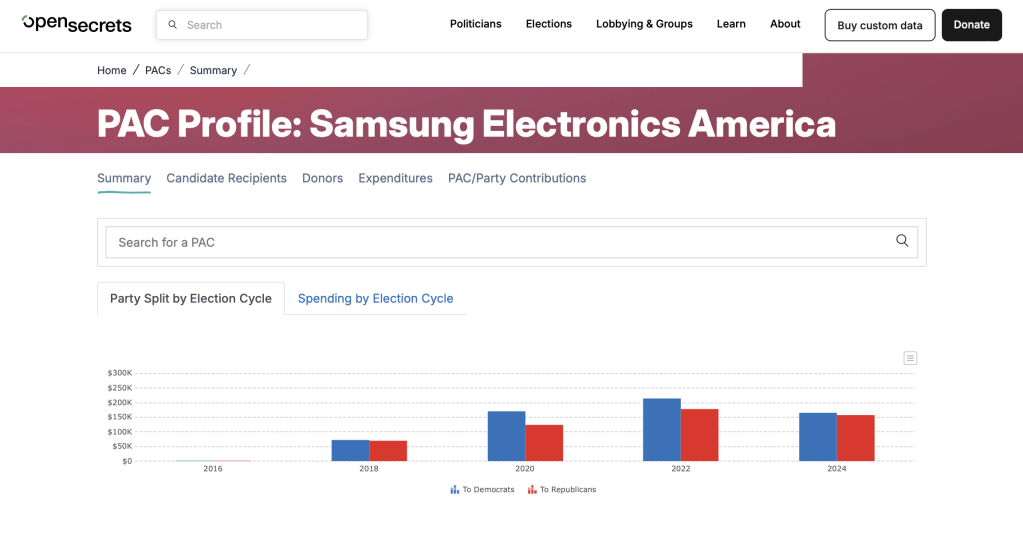Open the chart hamburger menu icon

(910, 358)
